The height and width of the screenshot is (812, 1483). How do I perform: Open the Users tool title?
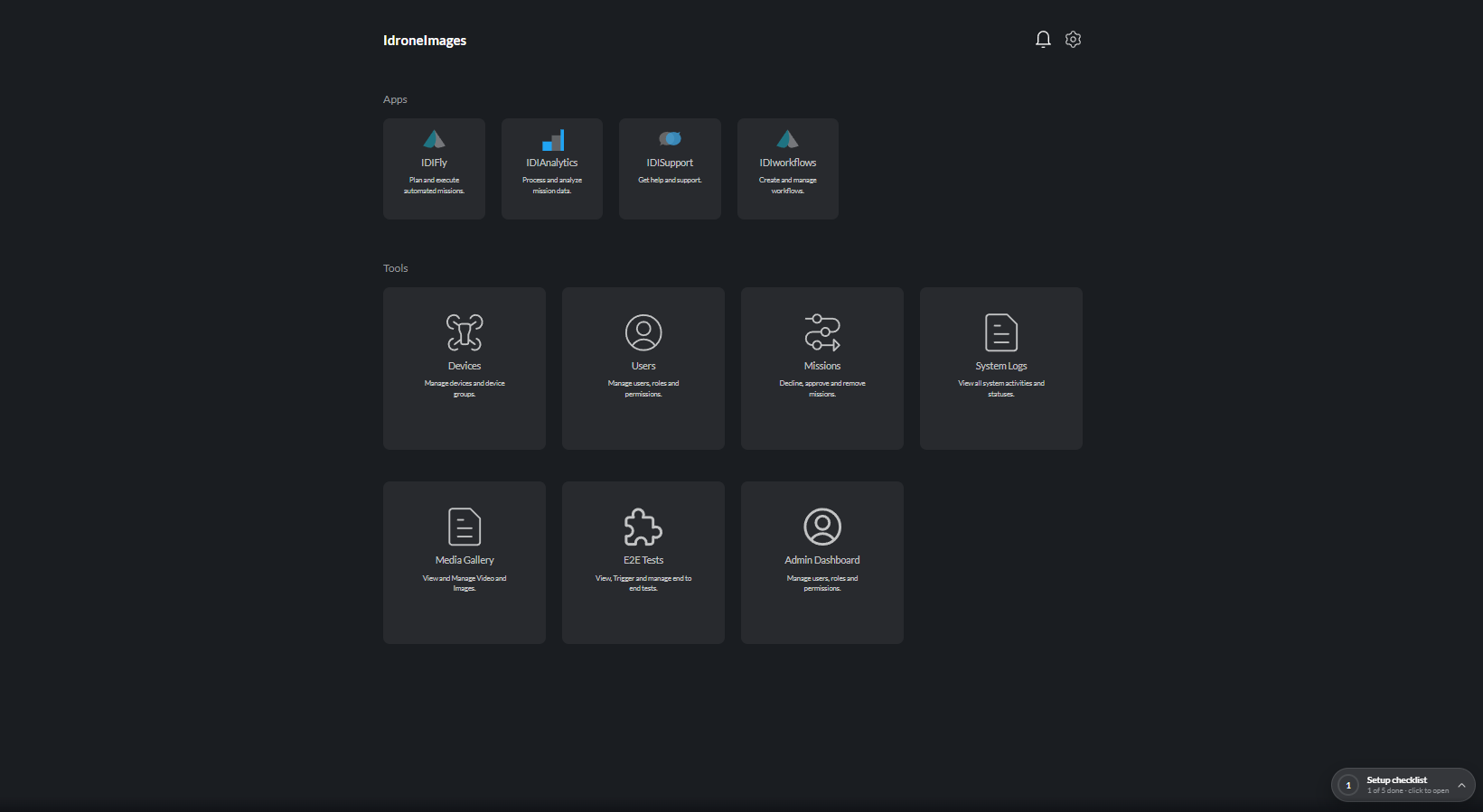643,366
